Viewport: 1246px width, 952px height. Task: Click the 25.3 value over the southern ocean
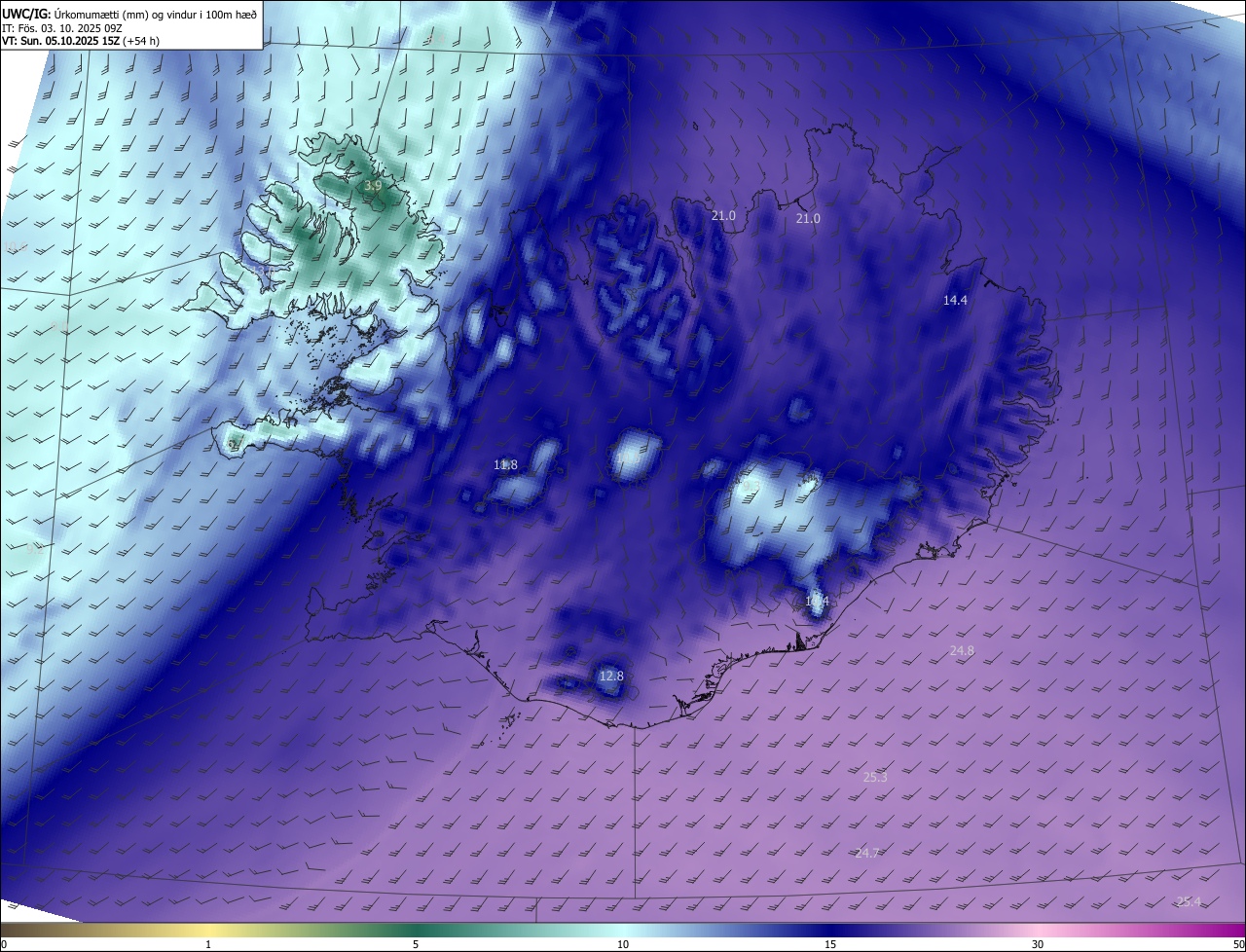click(x=875, y=777)
